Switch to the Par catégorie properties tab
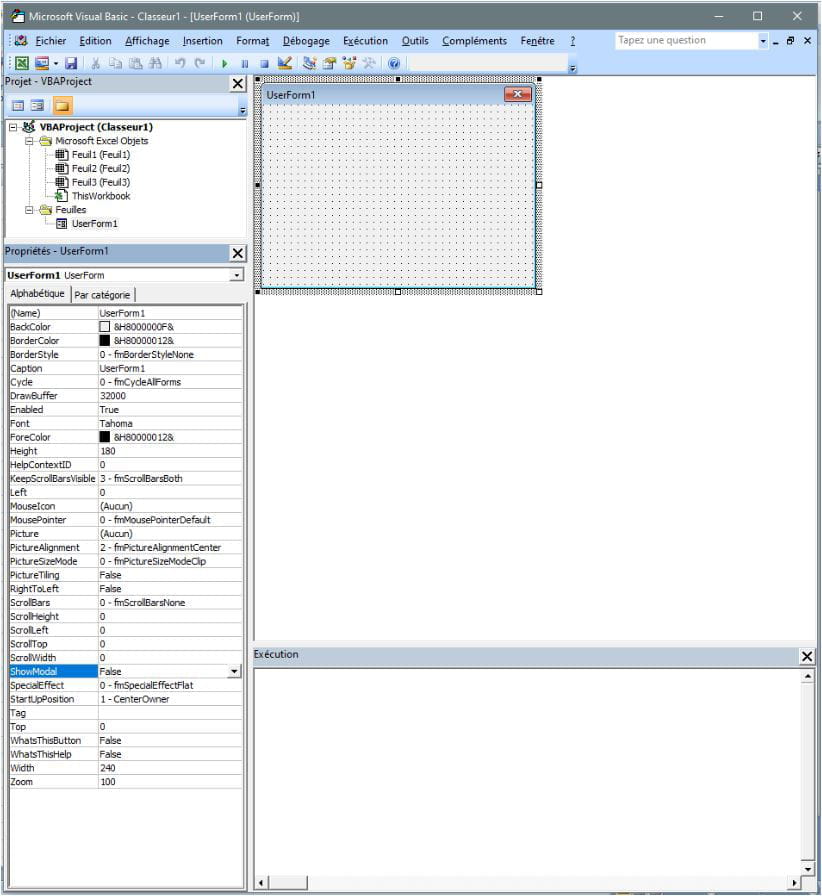The image size is (822, 896). [102, 295]
